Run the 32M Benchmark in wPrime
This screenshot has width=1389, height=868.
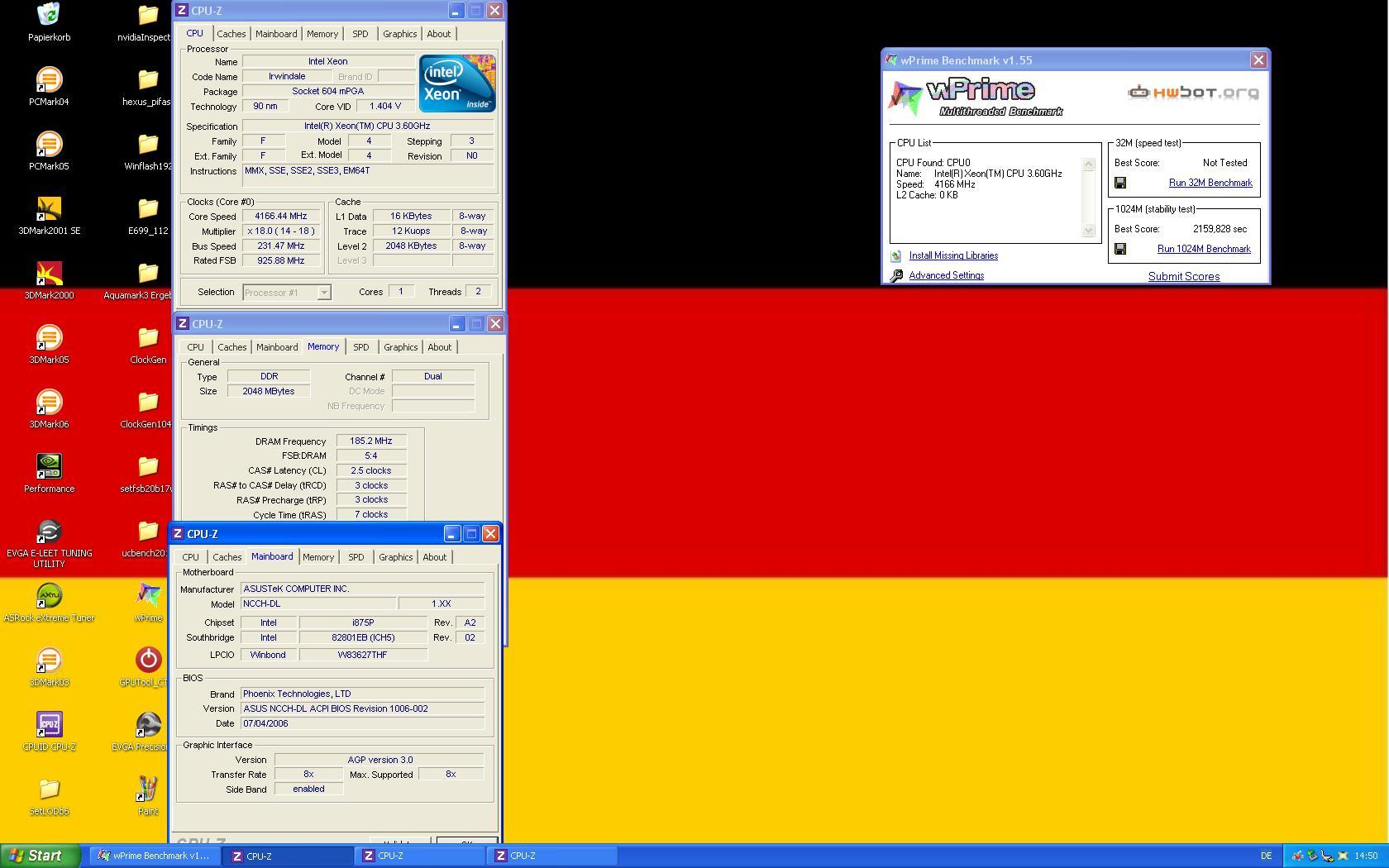(x=1210, y=183)
